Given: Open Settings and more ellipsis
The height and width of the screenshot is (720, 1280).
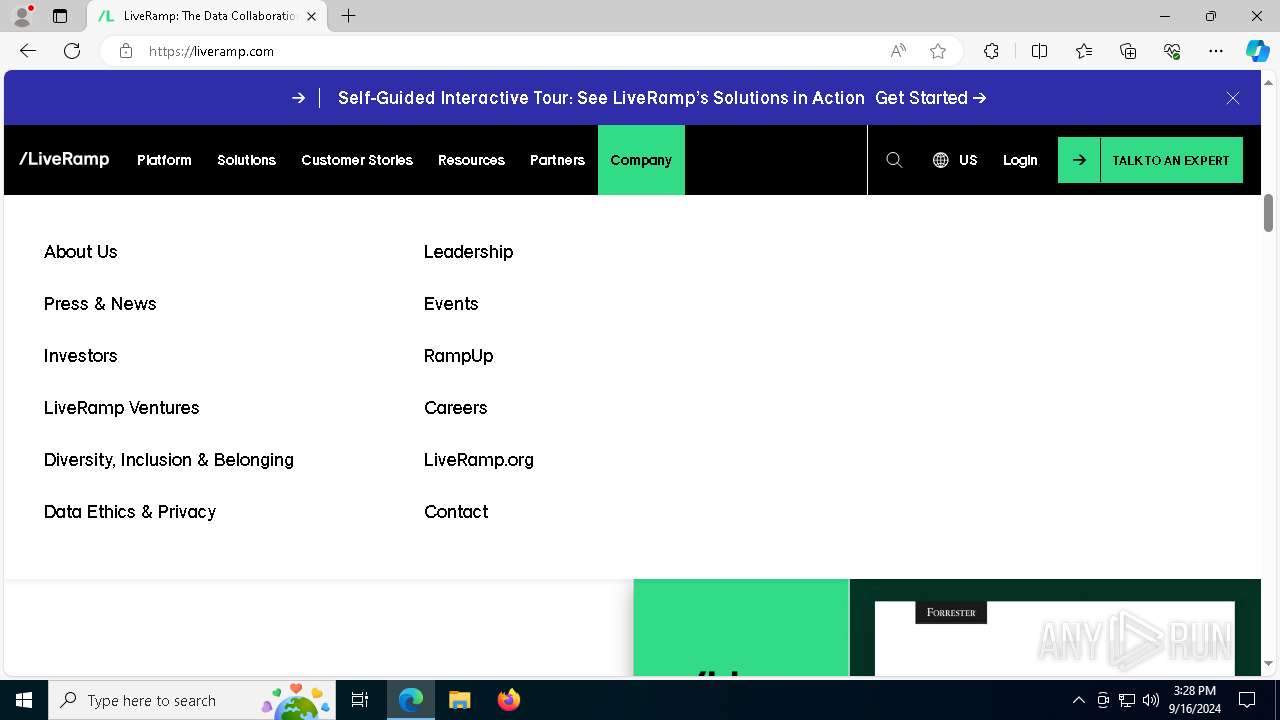Looking at the screenshot, I should point(1216,51).
